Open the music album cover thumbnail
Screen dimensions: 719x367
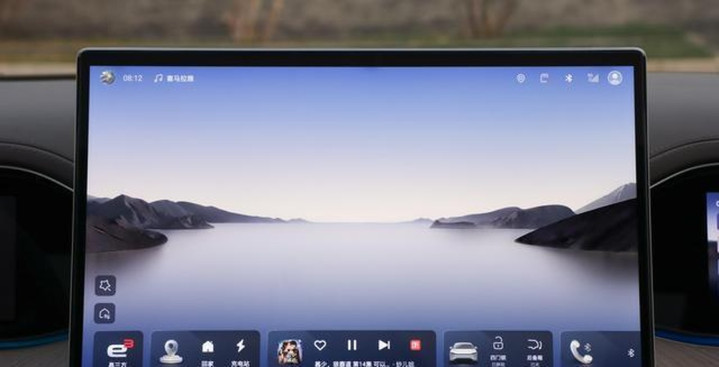[290, 352]
